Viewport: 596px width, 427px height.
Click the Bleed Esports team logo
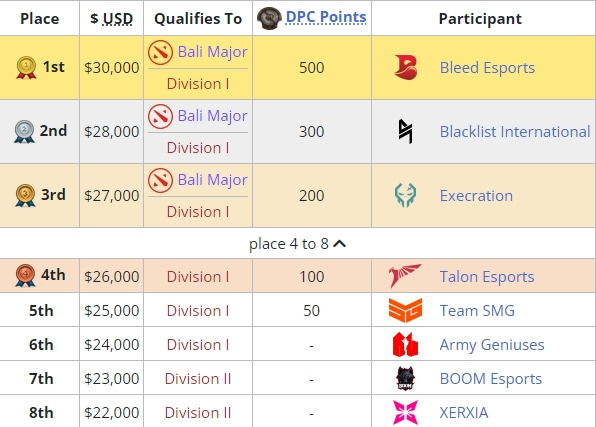406,67
